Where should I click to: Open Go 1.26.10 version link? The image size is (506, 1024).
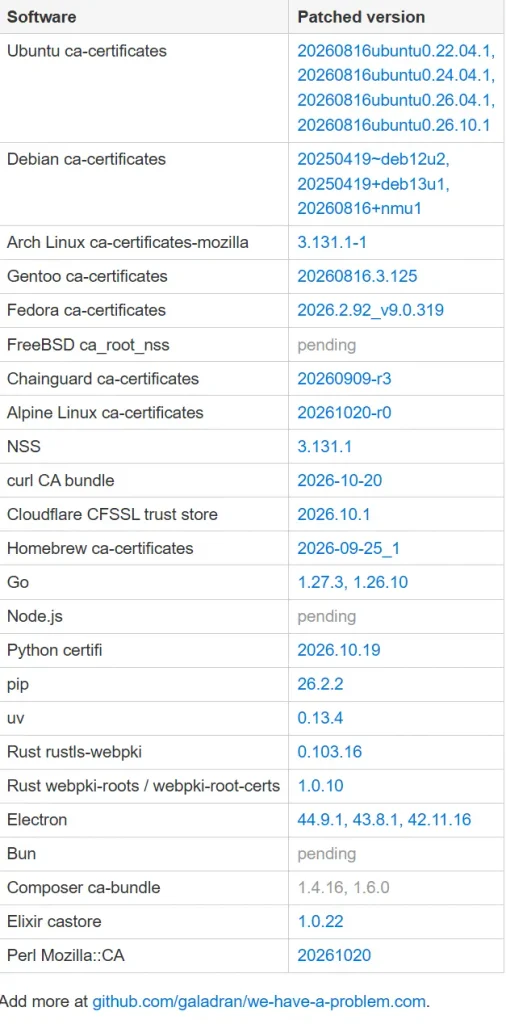coord(381,583)
